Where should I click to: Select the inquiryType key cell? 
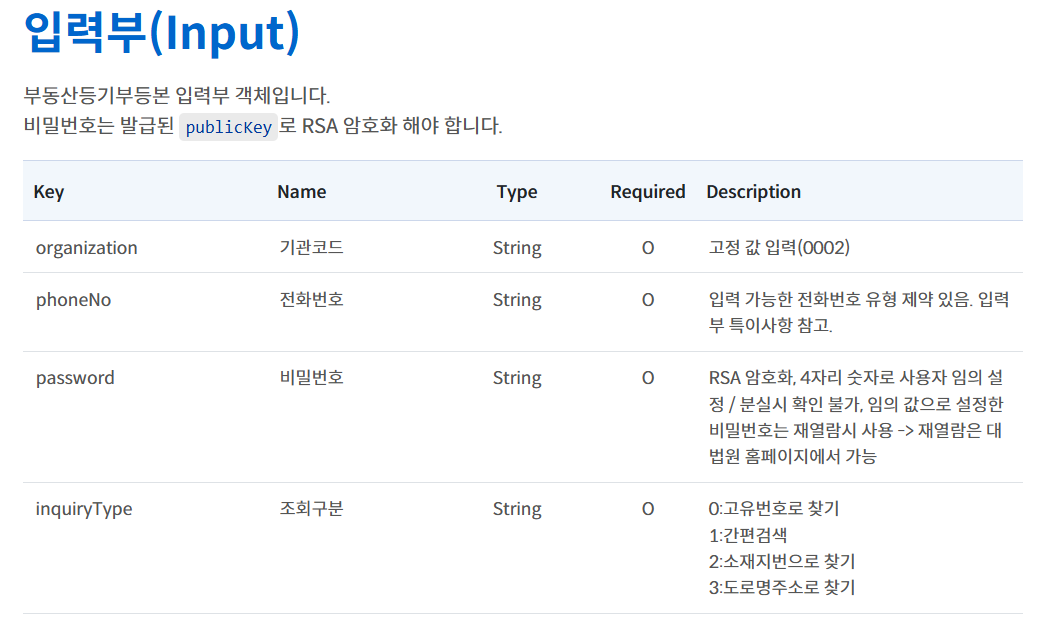point(84,509)
